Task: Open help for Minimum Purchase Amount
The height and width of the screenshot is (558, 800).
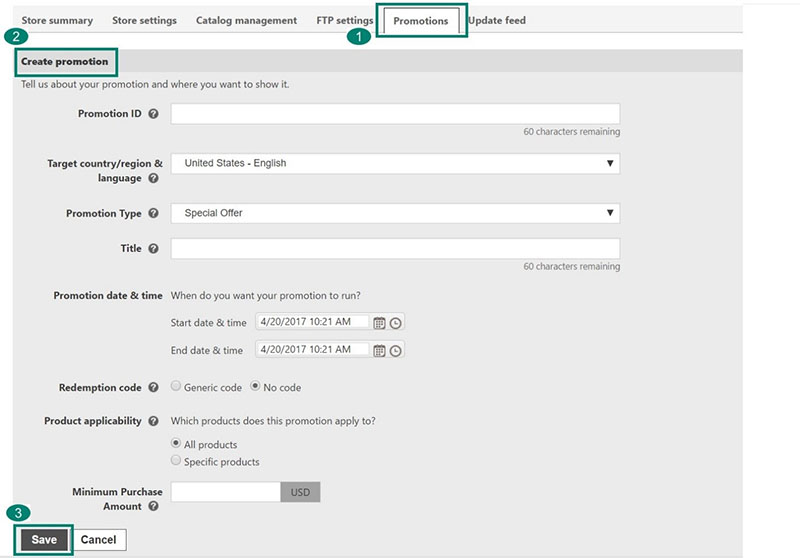Action: pos(153,506)
